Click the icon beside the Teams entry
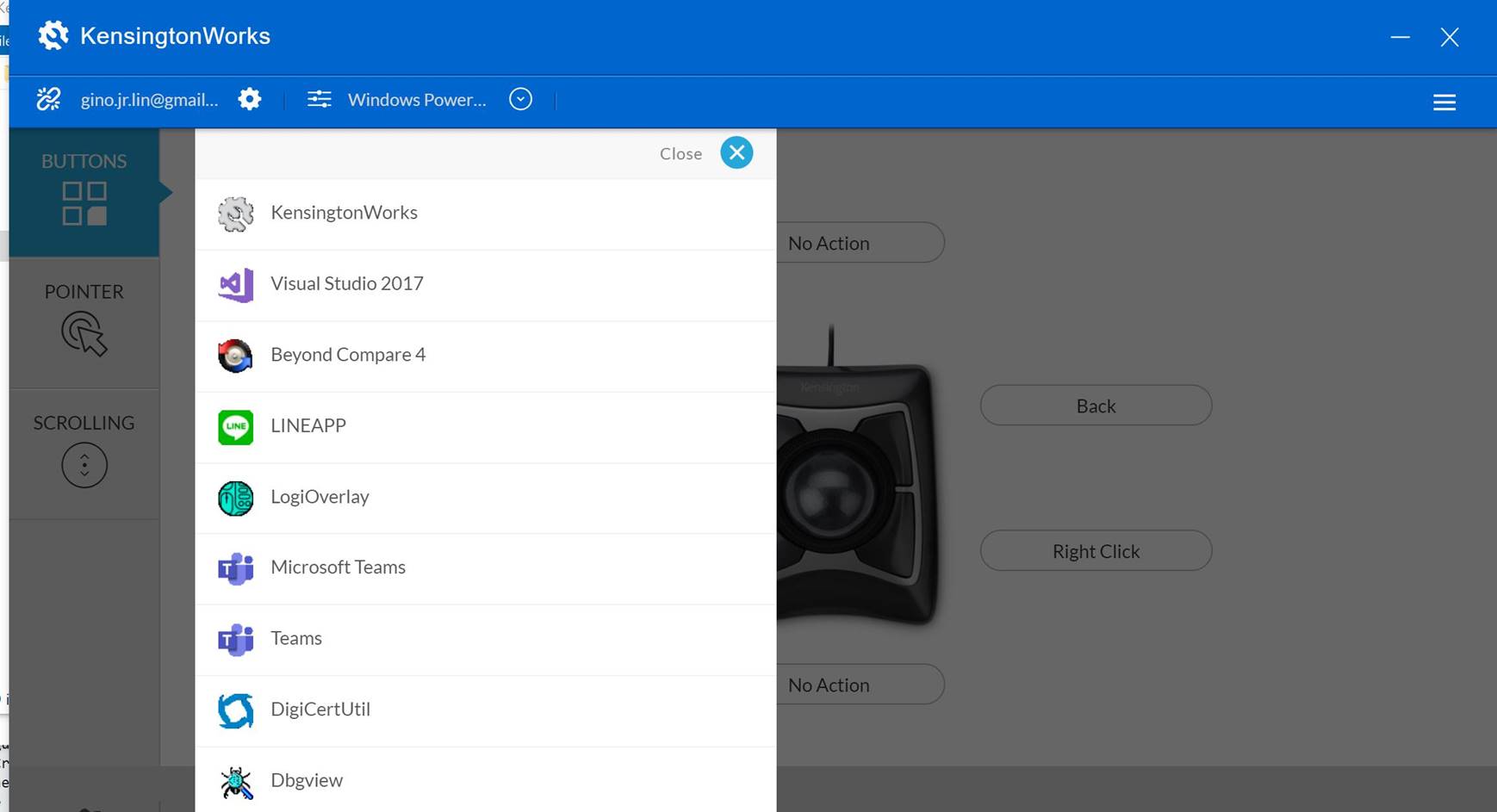1497x812 pixels. (x=235, y=640)
